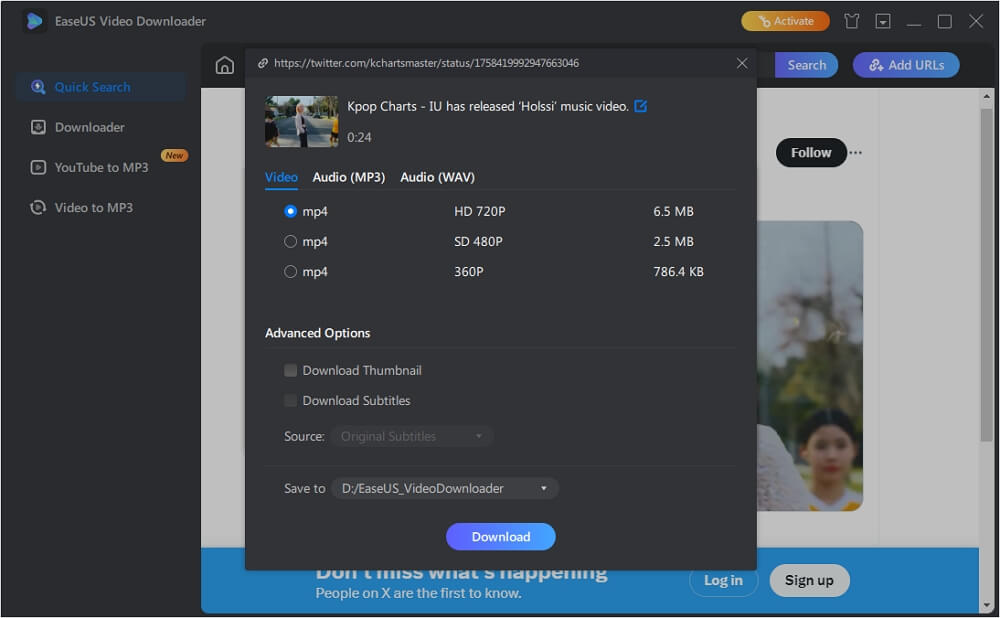Click the Follow button

[x=811, y=152]
